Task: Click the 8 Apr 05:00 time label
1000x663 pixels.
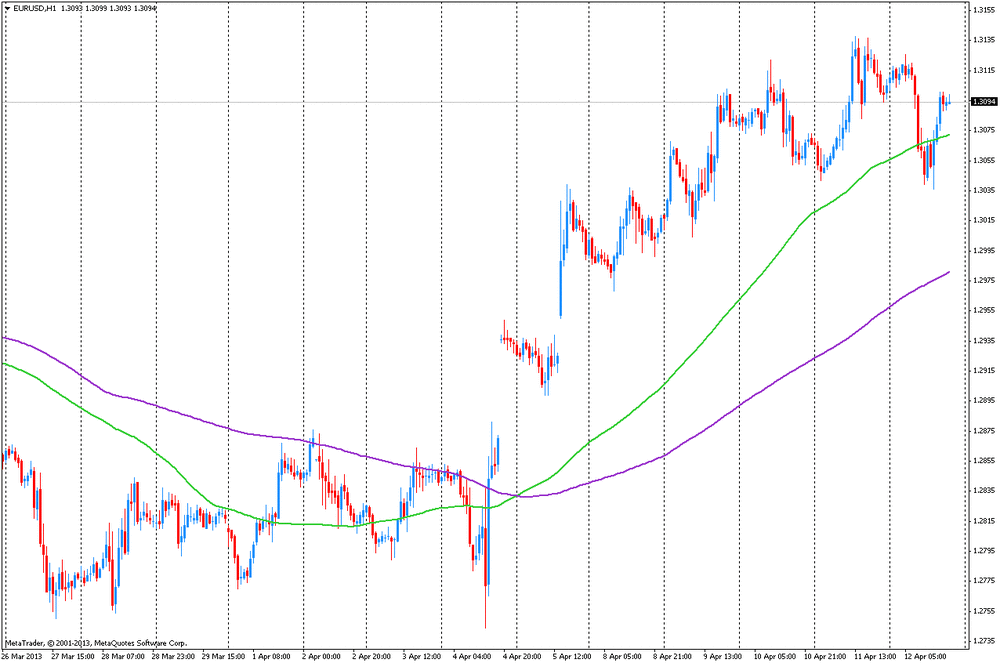Action: (x=622, y=656)
